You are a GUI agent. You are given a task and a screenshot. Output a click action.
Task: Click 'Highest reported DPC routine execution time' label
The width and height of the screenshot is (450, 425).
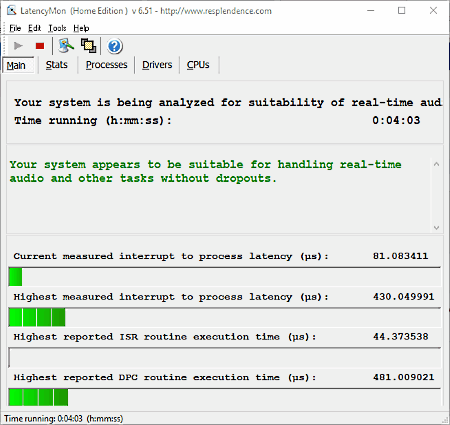tap(165, 377)
